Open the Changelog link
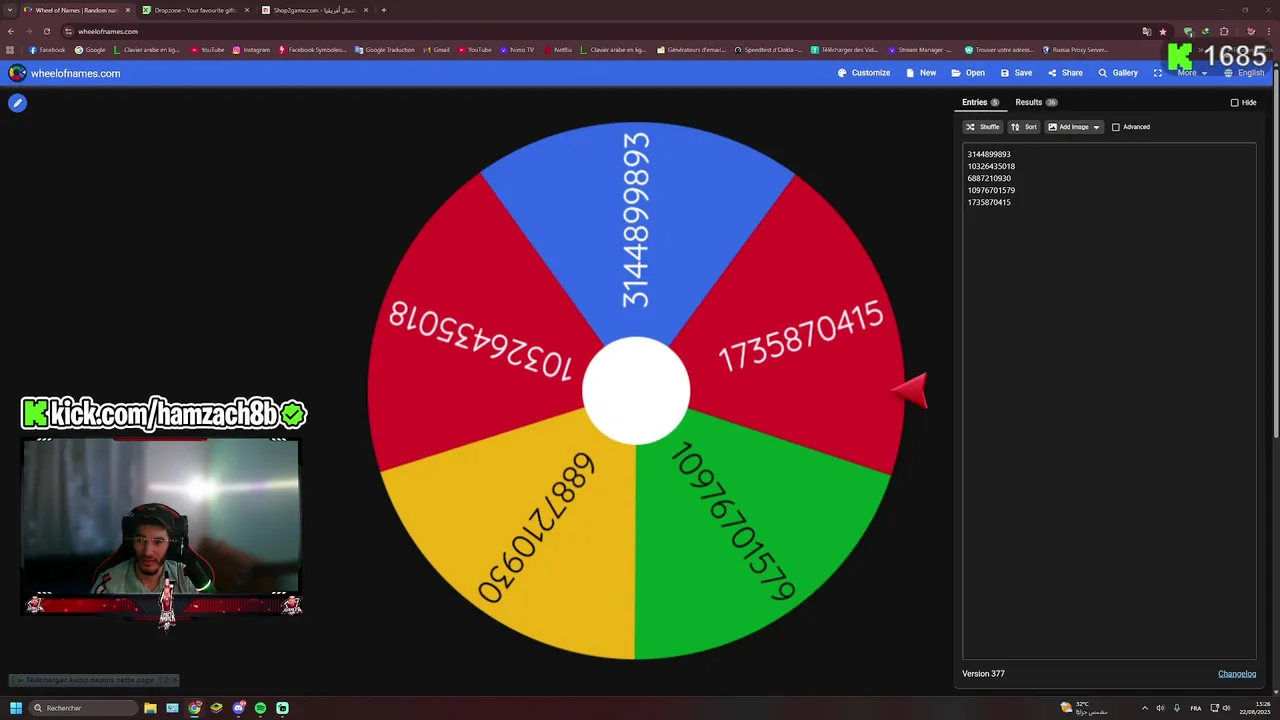Viewport: 1280px width, 720px height. coord(1237,674)
